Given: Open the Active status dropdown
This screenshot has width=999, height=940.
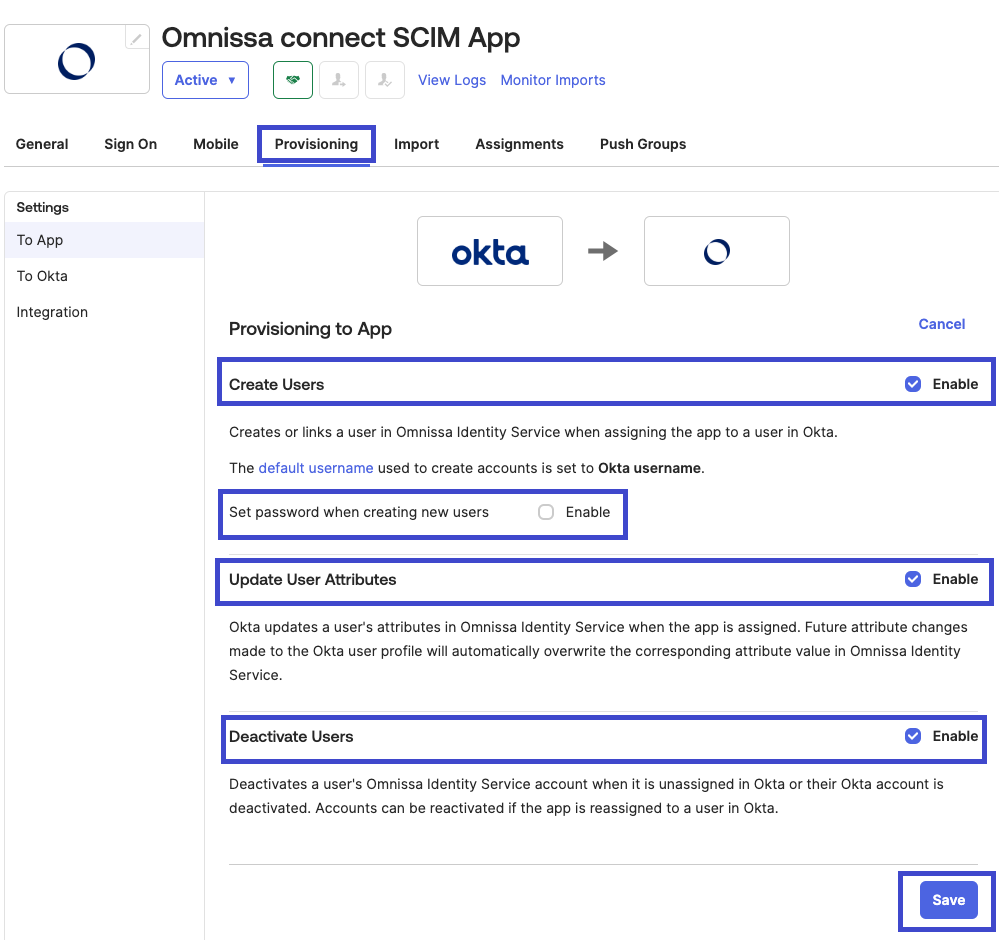Looking at the screenshot, I should (x=205, y=80).
